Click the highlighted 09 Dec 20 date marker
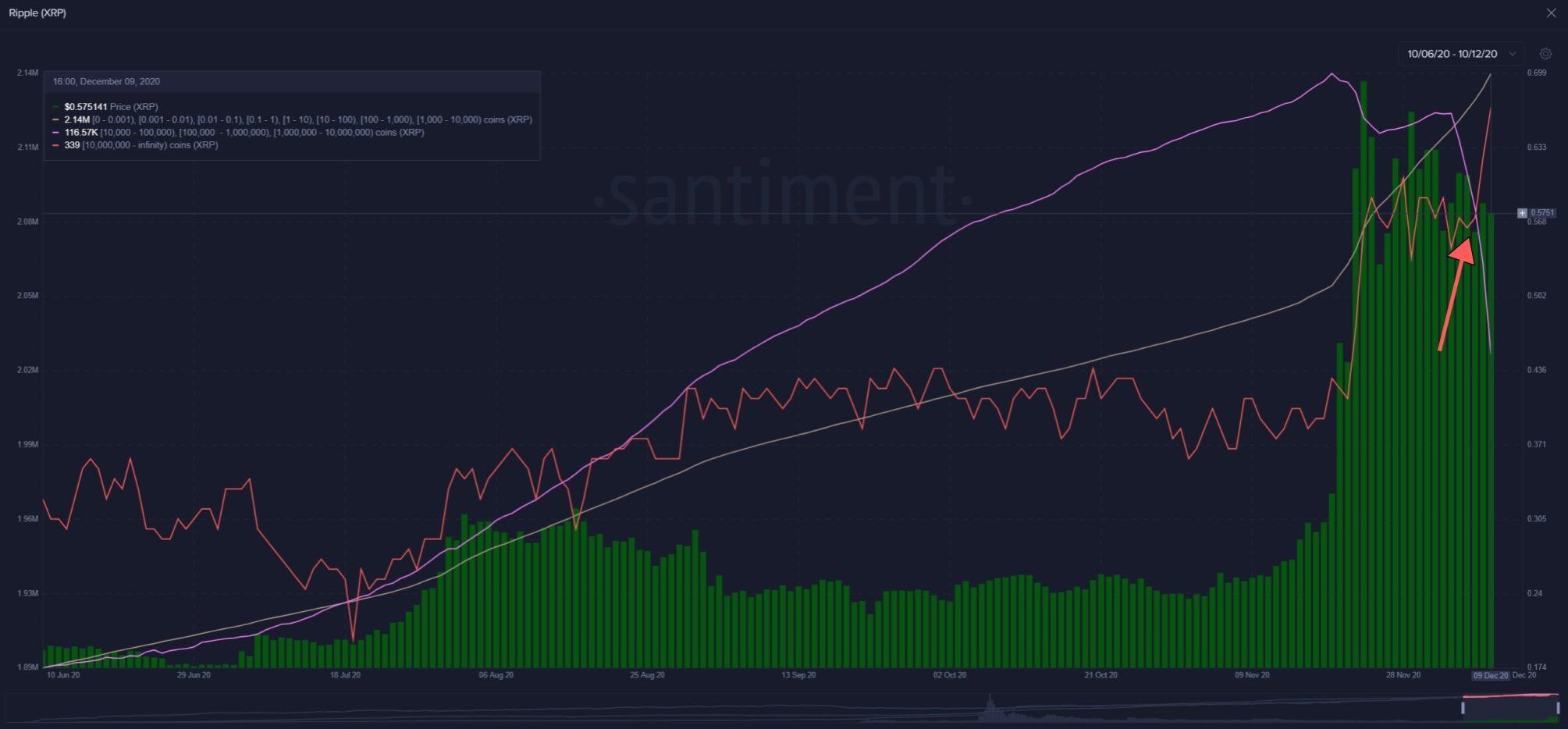Viewport: 1568px width, 729px height. (x=1490, y=675)
